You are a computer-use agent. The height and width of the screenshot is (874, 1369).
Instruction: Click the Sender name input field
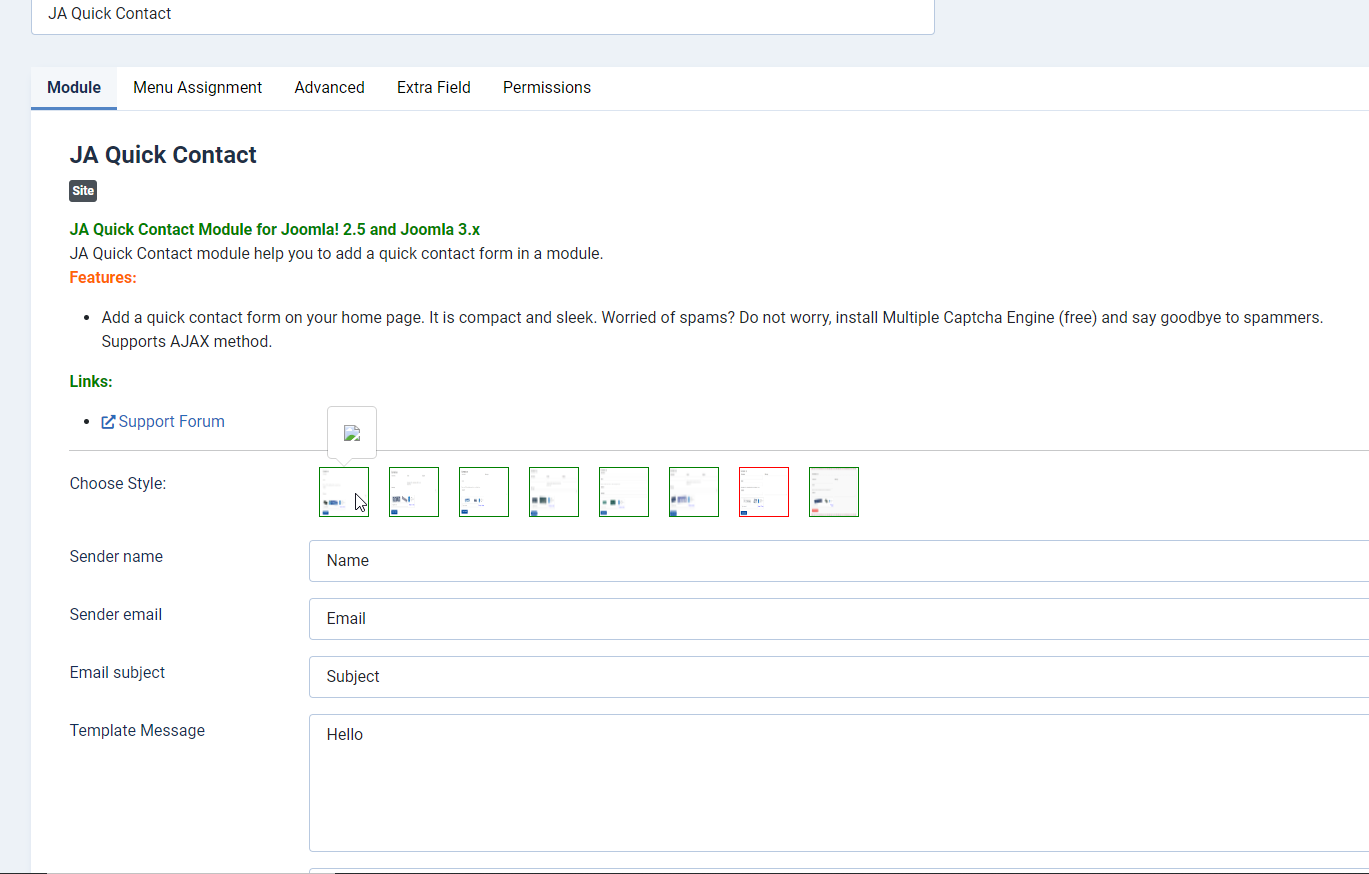[x=839, y=561]
